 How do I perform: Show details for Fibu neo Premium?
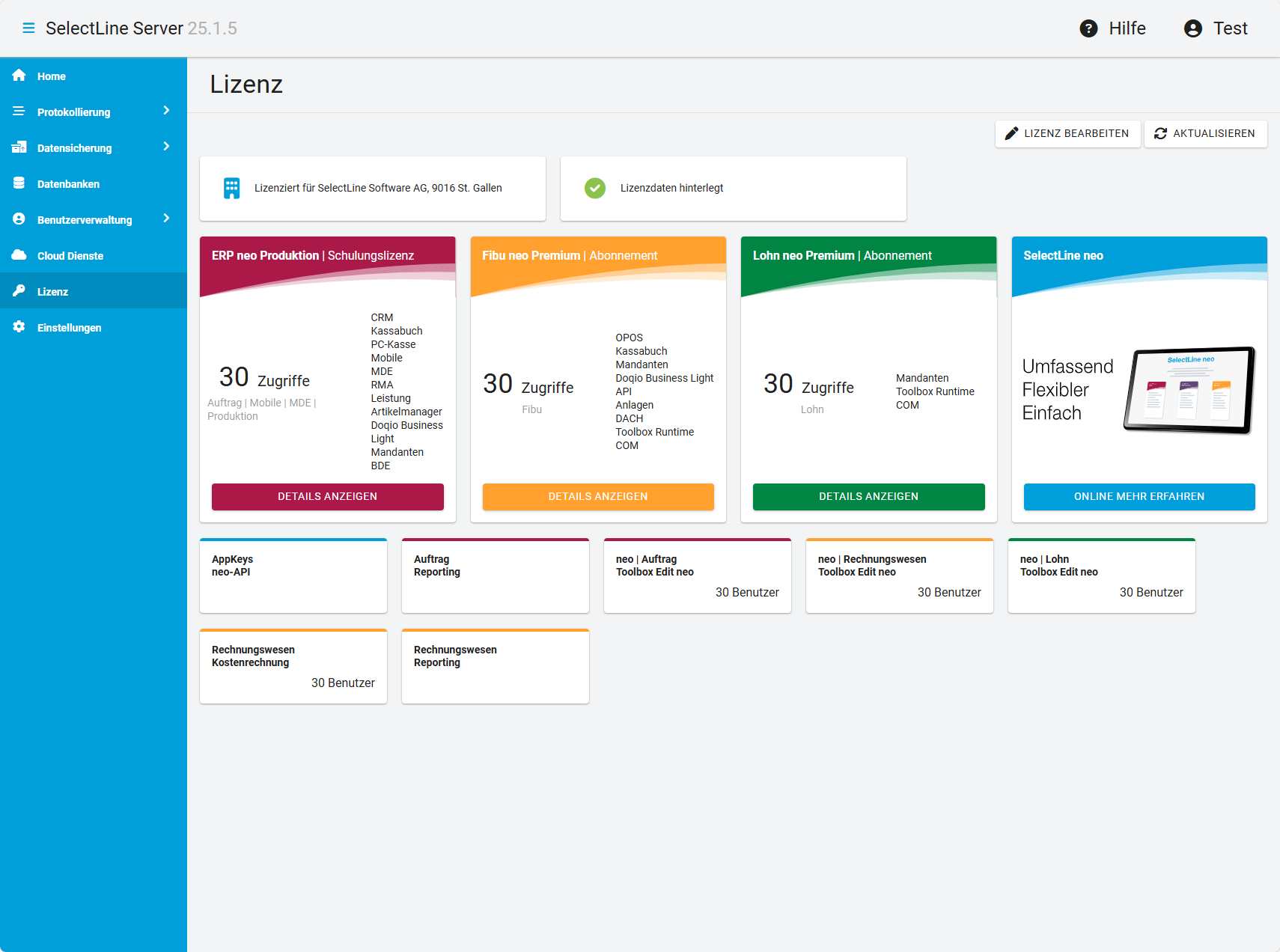click(x=598, y=497)
